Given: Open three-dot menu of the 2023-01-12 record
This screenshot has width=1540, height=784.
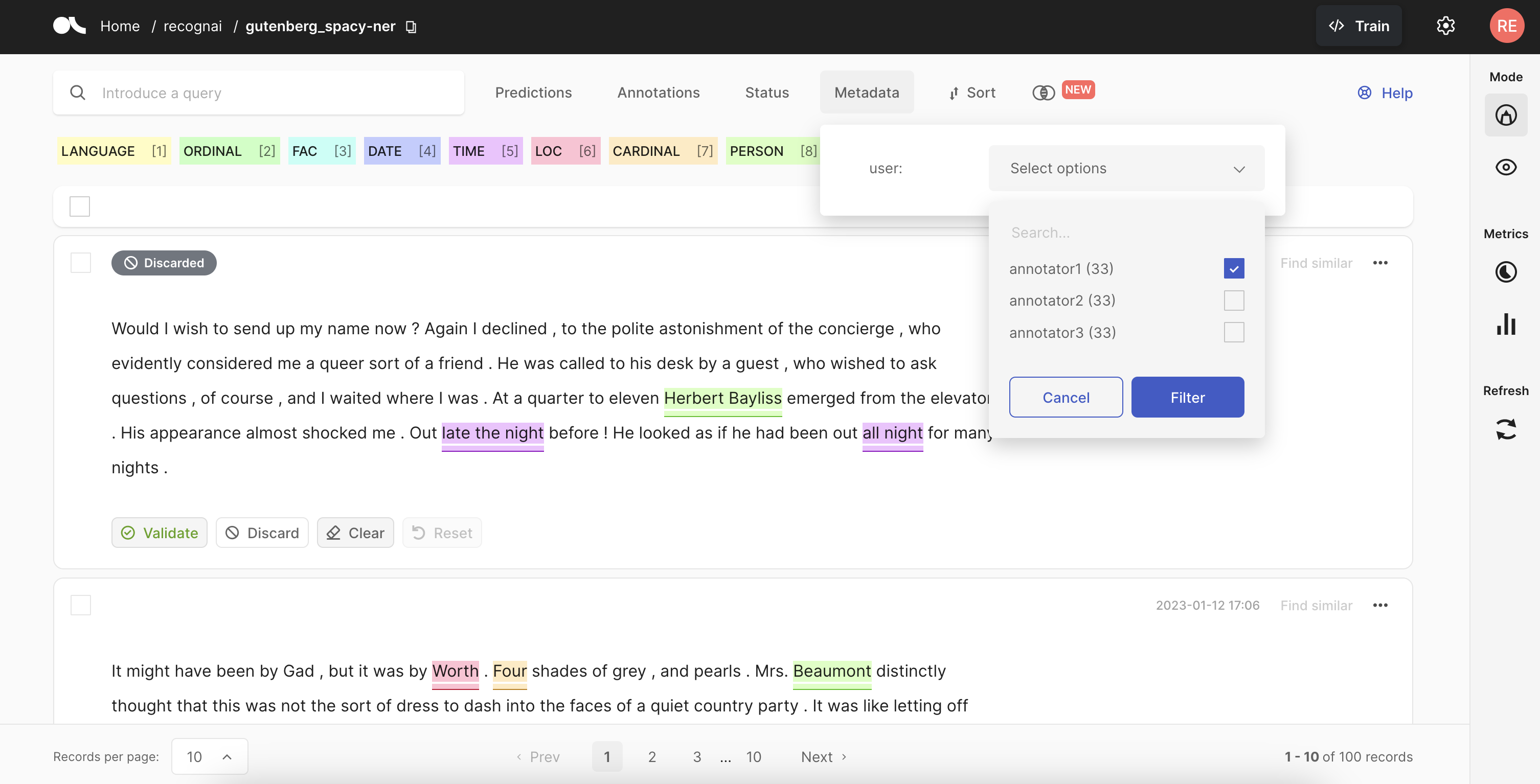Looking at the screenshot, I should (x=1380, y=605).
